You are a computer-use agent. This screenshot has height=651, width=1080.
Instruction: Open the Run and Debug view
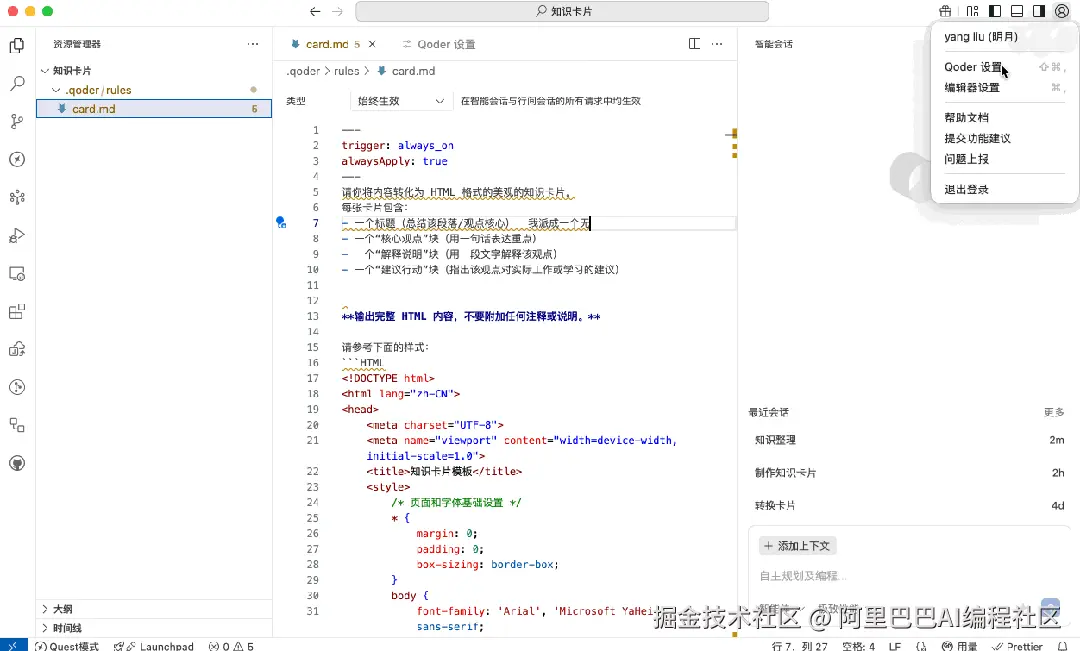(17, 236)
